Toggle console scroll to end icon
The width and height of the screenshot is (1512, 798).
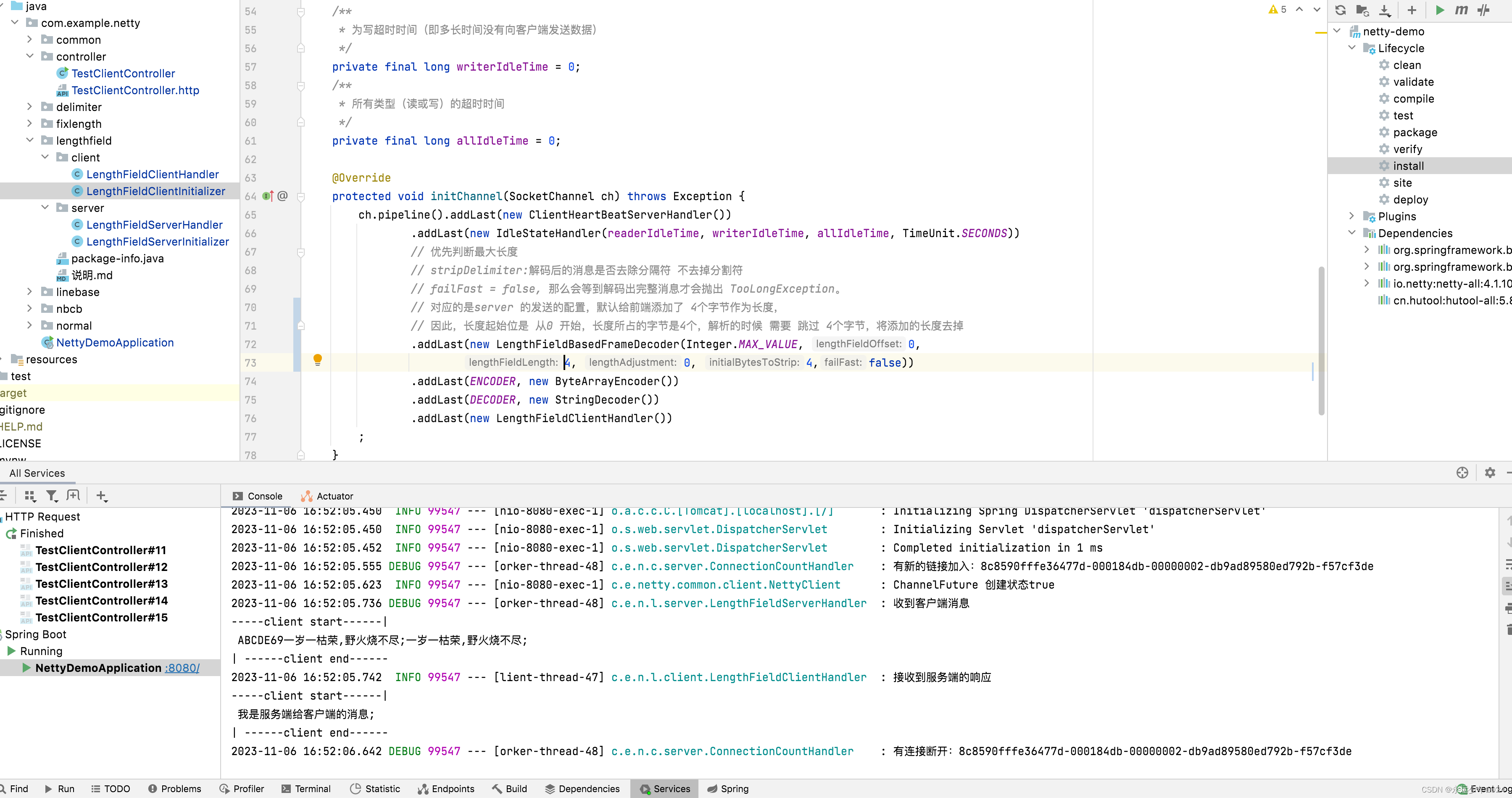point(1507,586)
